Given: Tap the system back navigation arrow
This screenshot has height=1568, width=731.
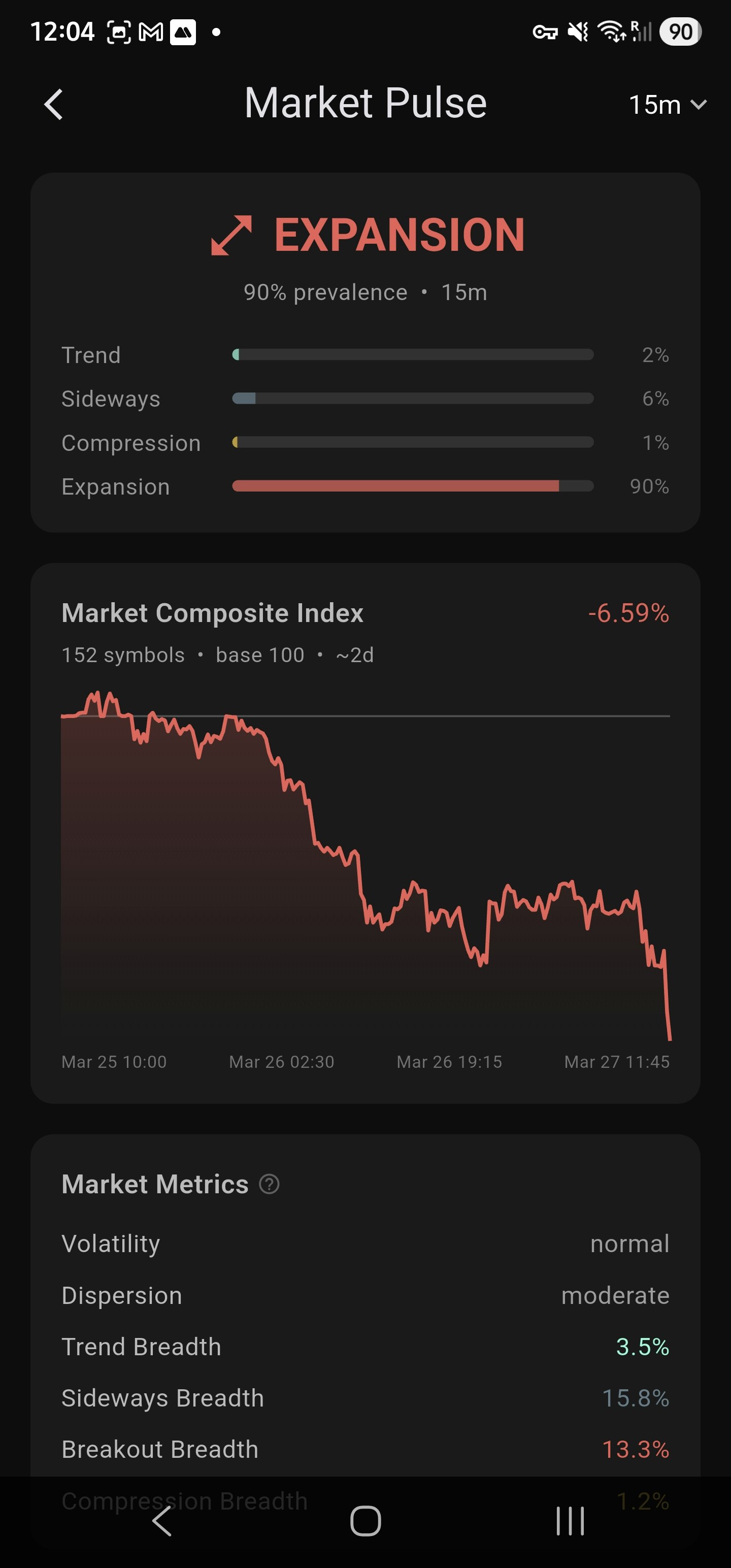Looking at the screenshot, I should [162, 1521].
